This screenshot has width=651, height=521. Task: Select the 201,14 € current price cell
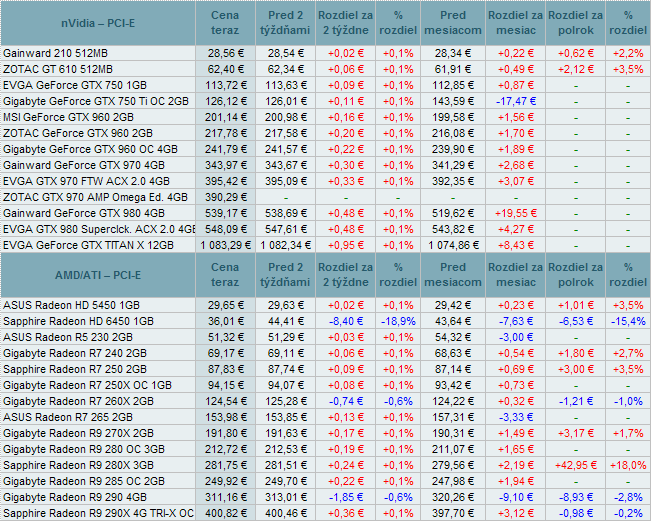coord(225,117)
